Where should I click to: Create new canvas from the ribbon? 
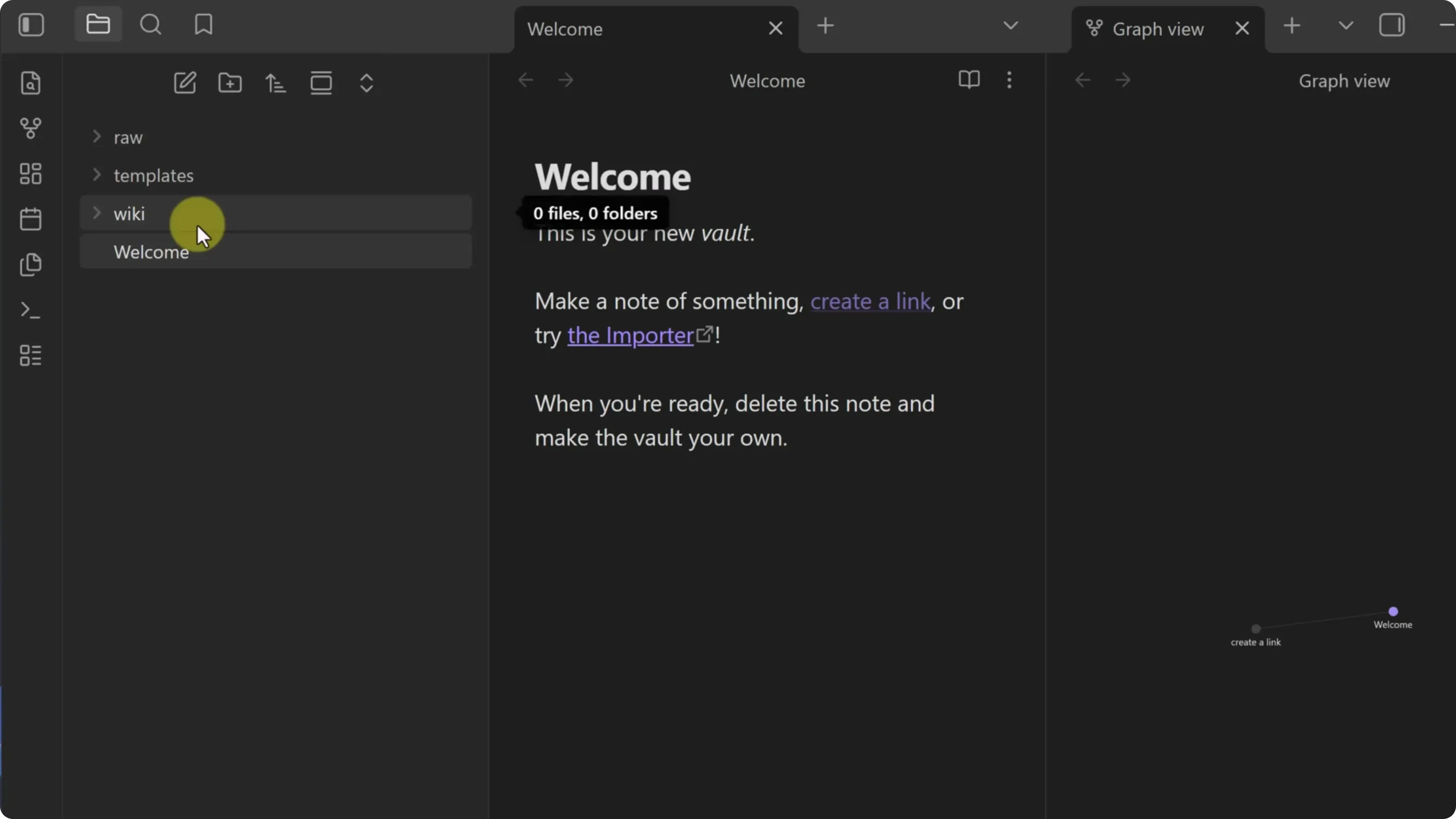(30, 173)
